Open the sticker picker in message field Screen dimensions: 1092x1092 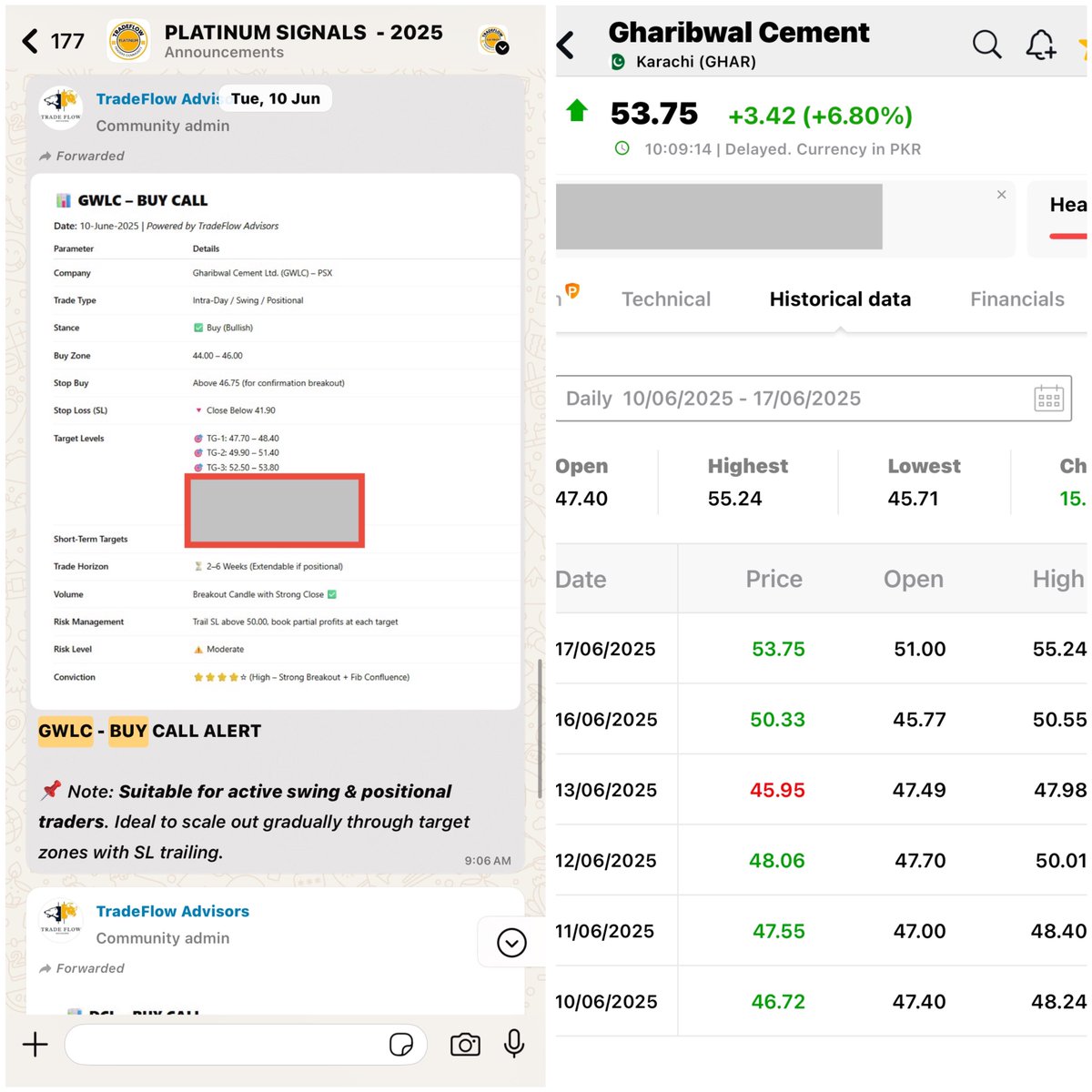(x=400, y=1045)
